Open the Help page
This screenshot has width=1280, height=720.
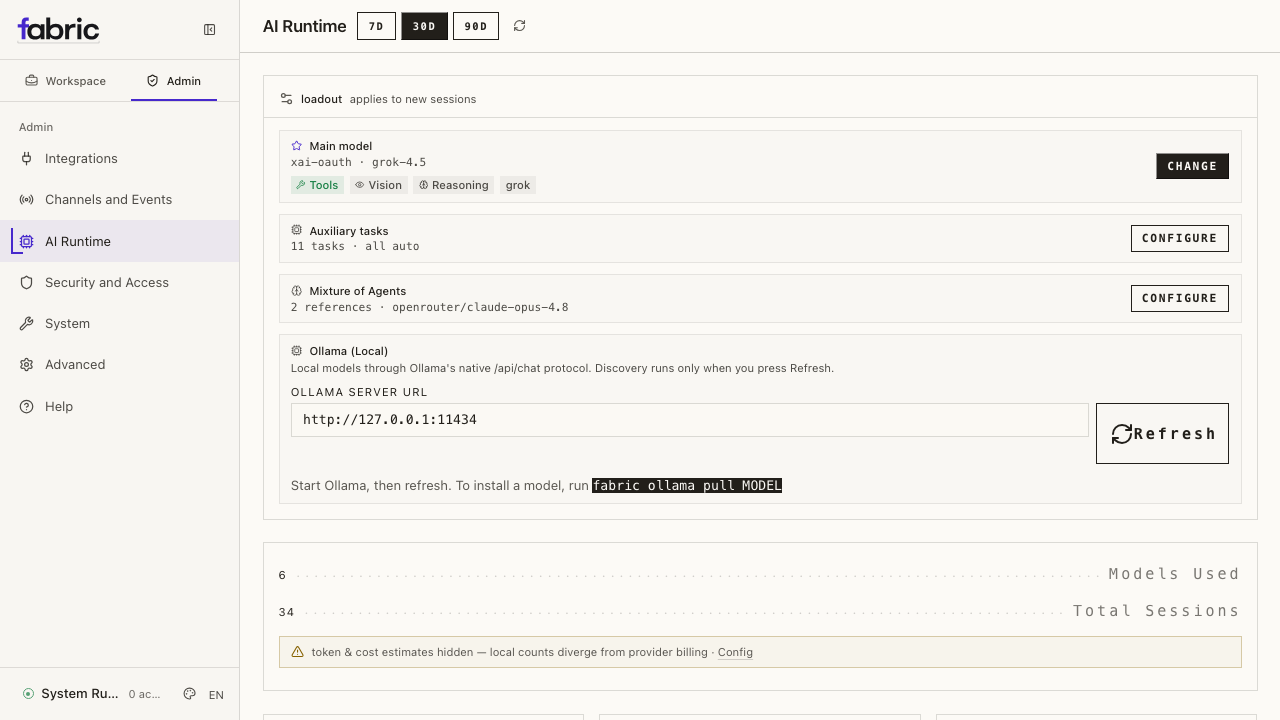coord(119,407)
